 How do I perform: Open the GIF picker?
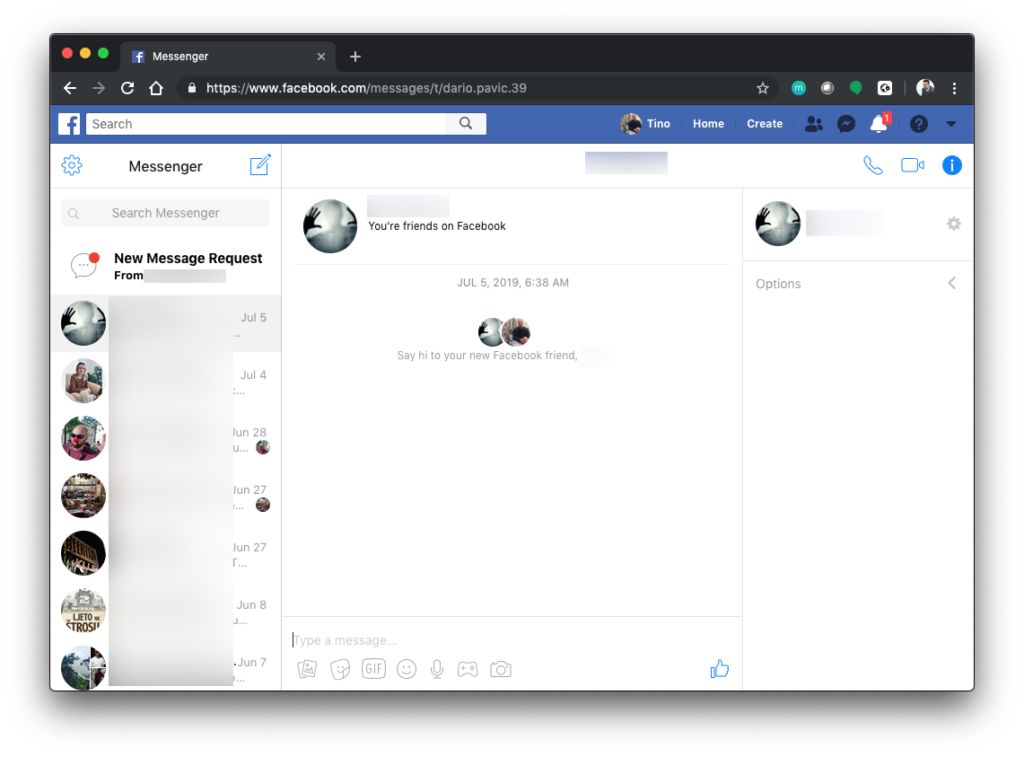373,669
